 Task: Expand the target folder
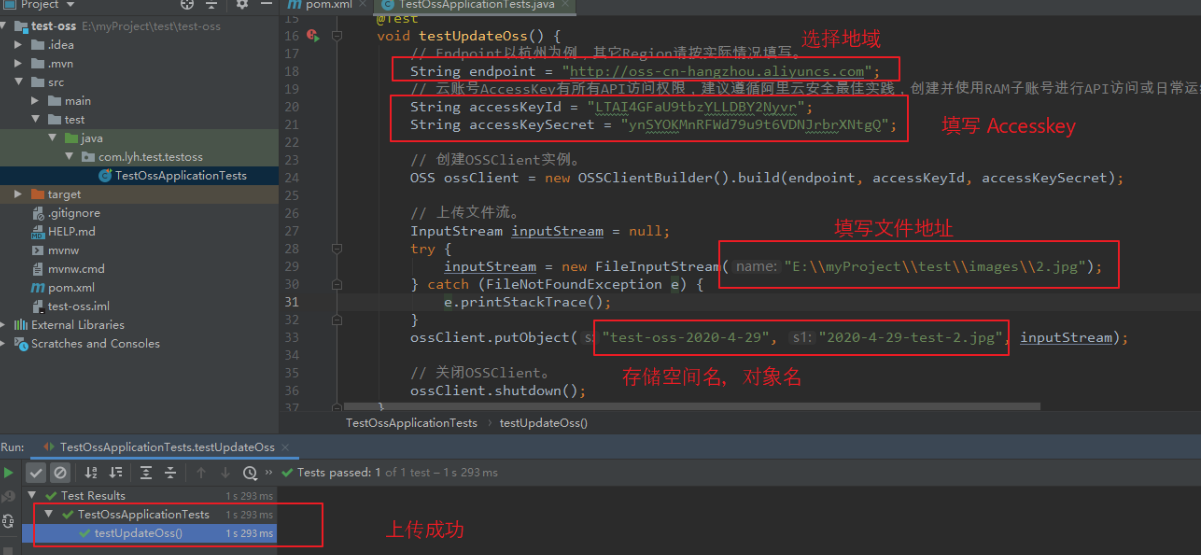(x=20, y=194)
